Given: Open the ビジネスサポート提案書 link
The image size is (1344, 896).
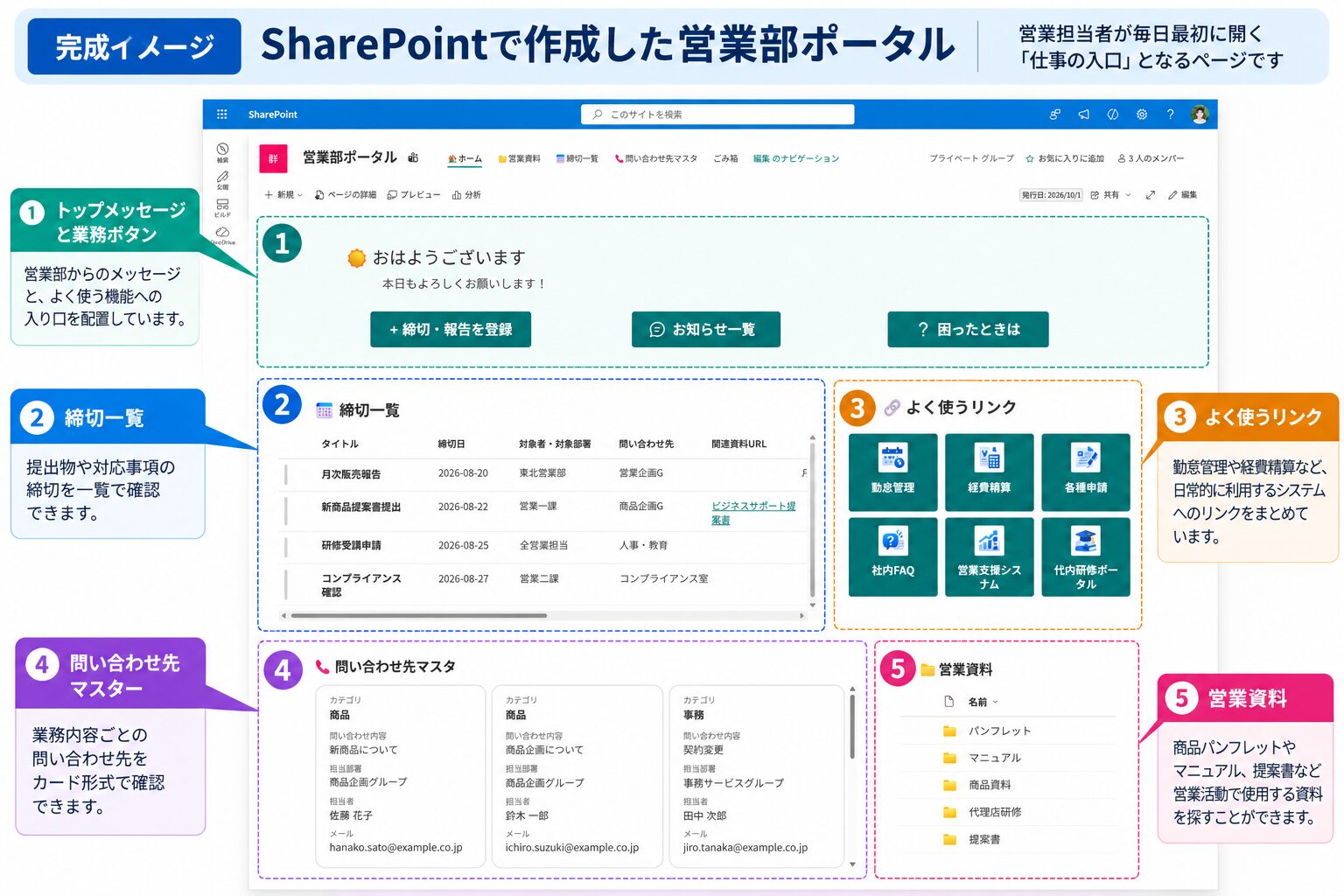Looking at the screenshot, I should [753, 513].
